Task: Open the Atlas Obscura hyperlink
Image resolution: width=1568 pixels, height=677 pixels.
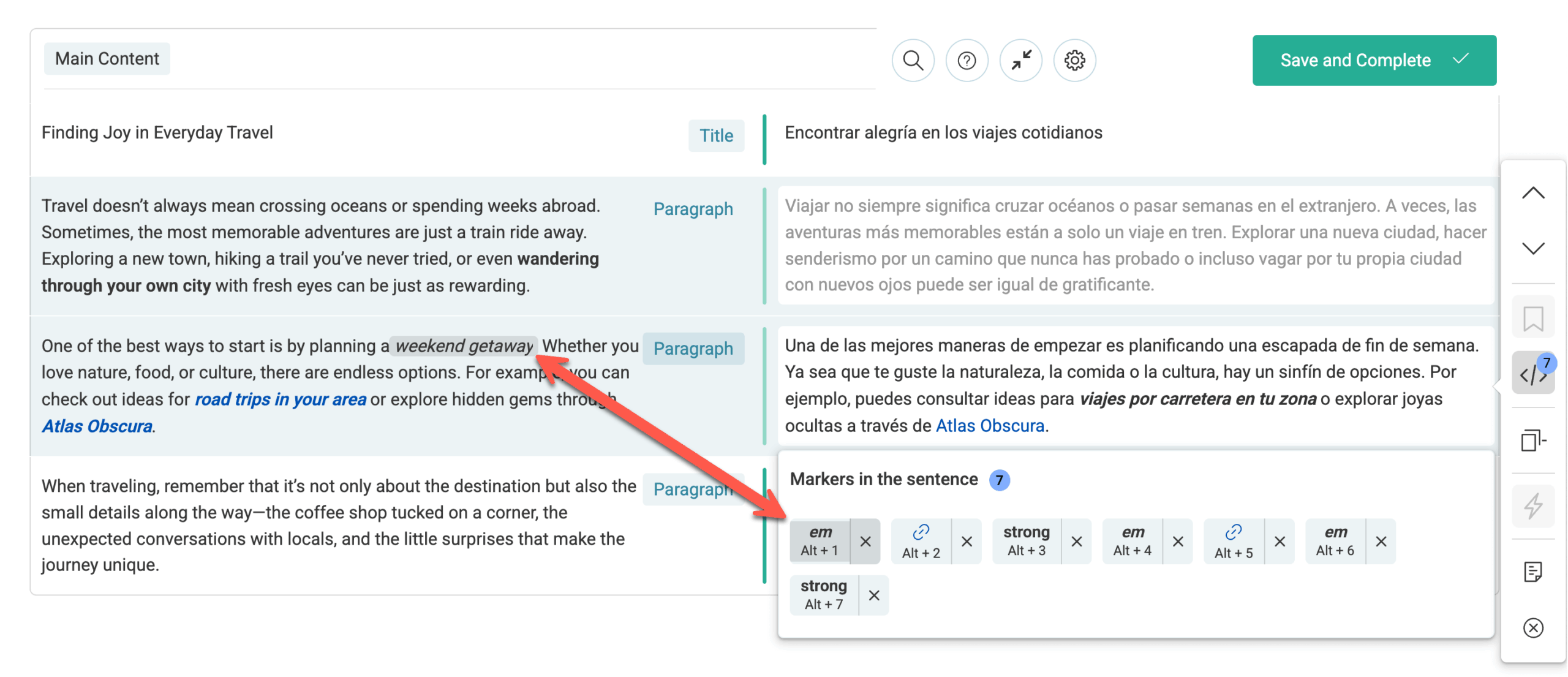Action: (x=96, y=425)
